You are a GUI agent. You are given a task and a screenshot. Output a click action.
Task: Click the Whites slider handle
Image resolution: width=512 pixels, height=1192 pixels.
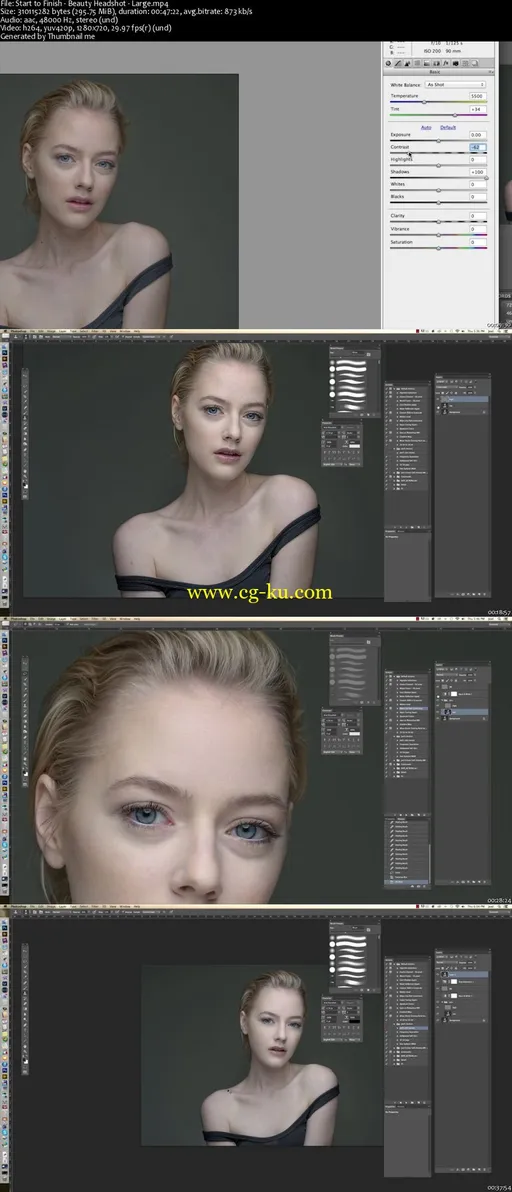[x=438, y=190]
